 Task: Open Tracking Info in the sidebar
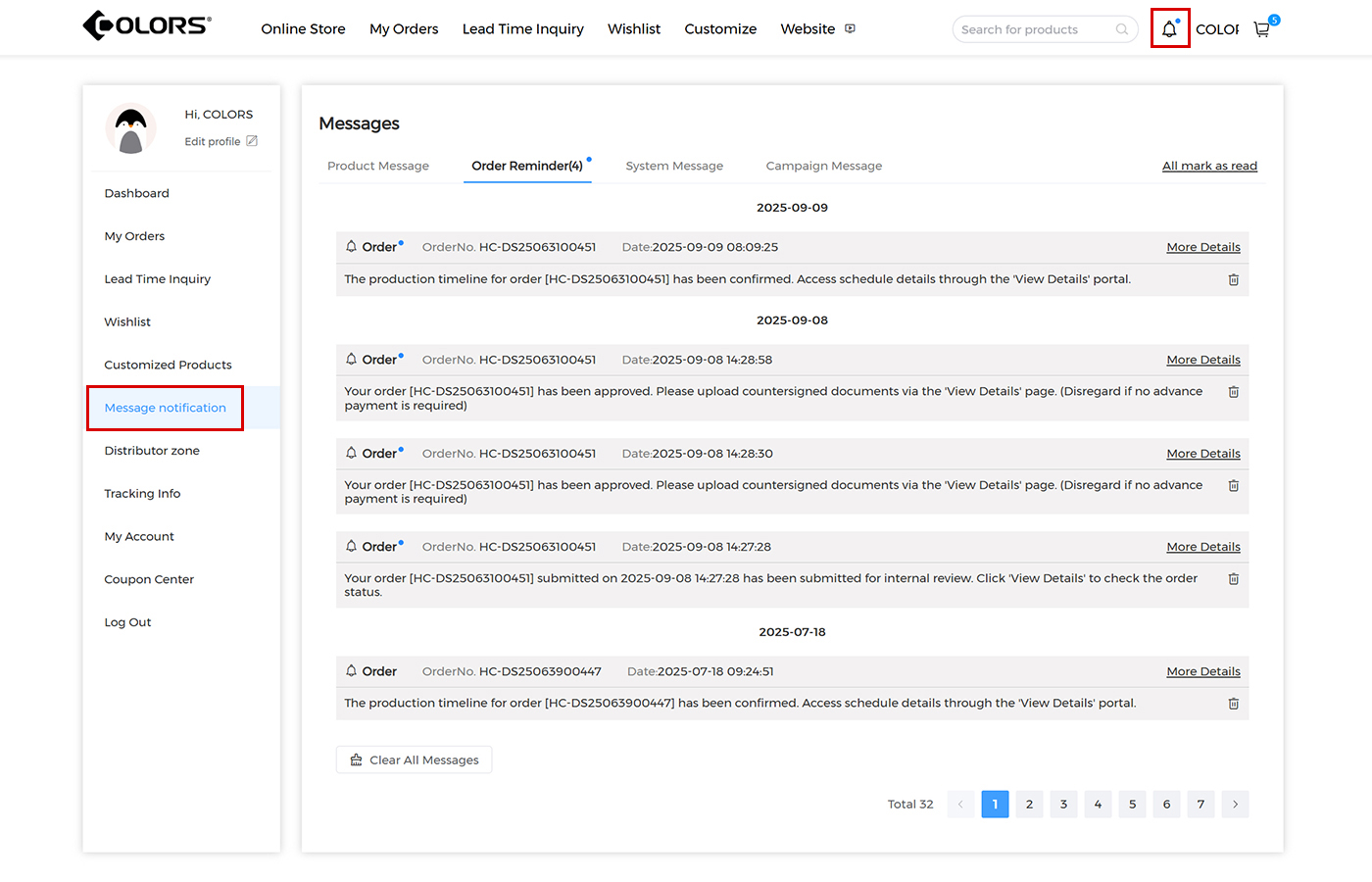tap(142, 494)
